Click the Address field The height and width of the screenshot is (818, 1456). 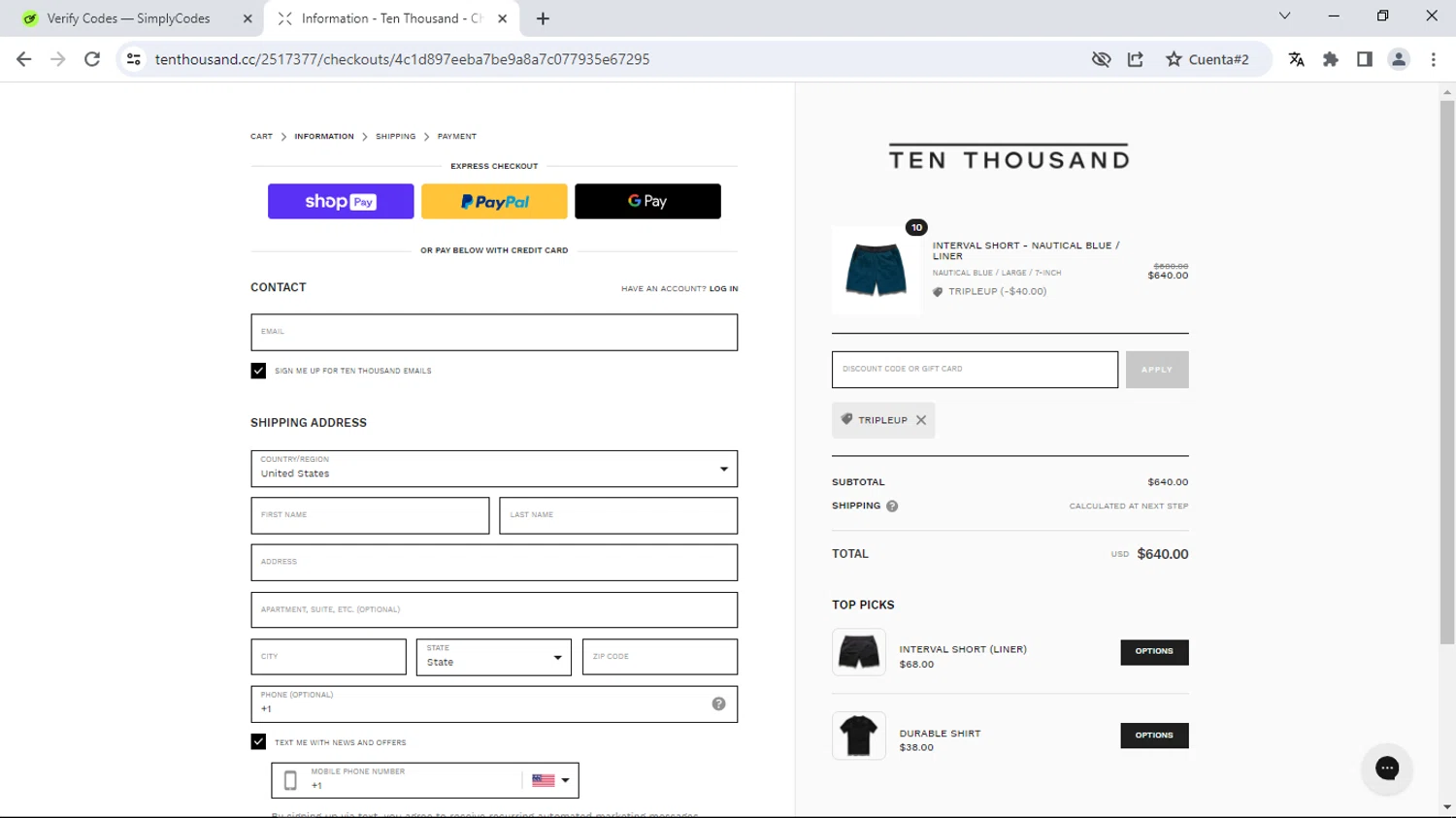coord(494,563)
